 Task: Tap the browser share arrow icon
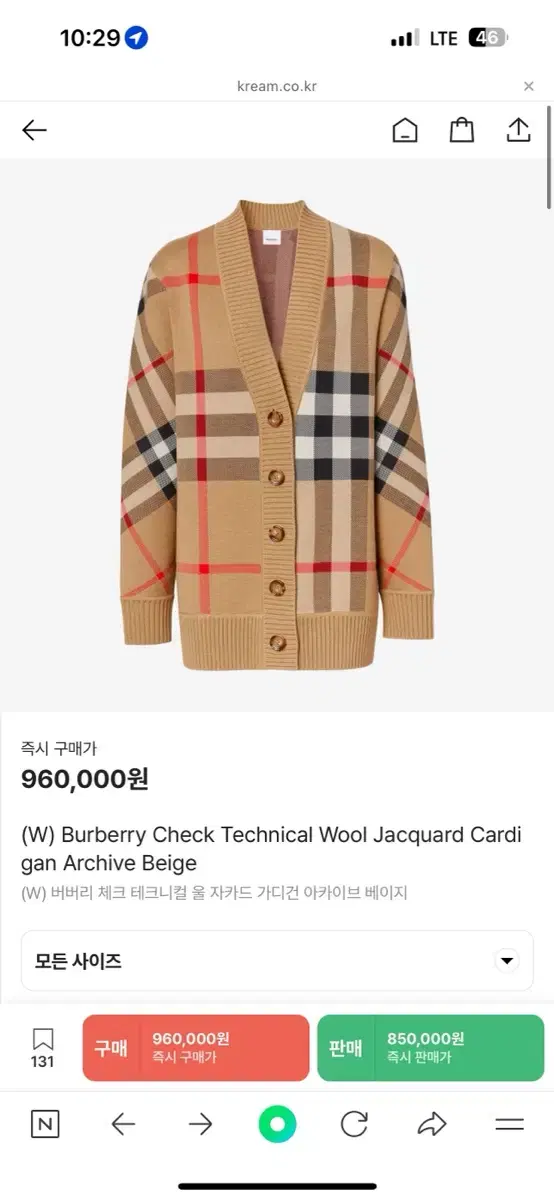pos(431,1125)
